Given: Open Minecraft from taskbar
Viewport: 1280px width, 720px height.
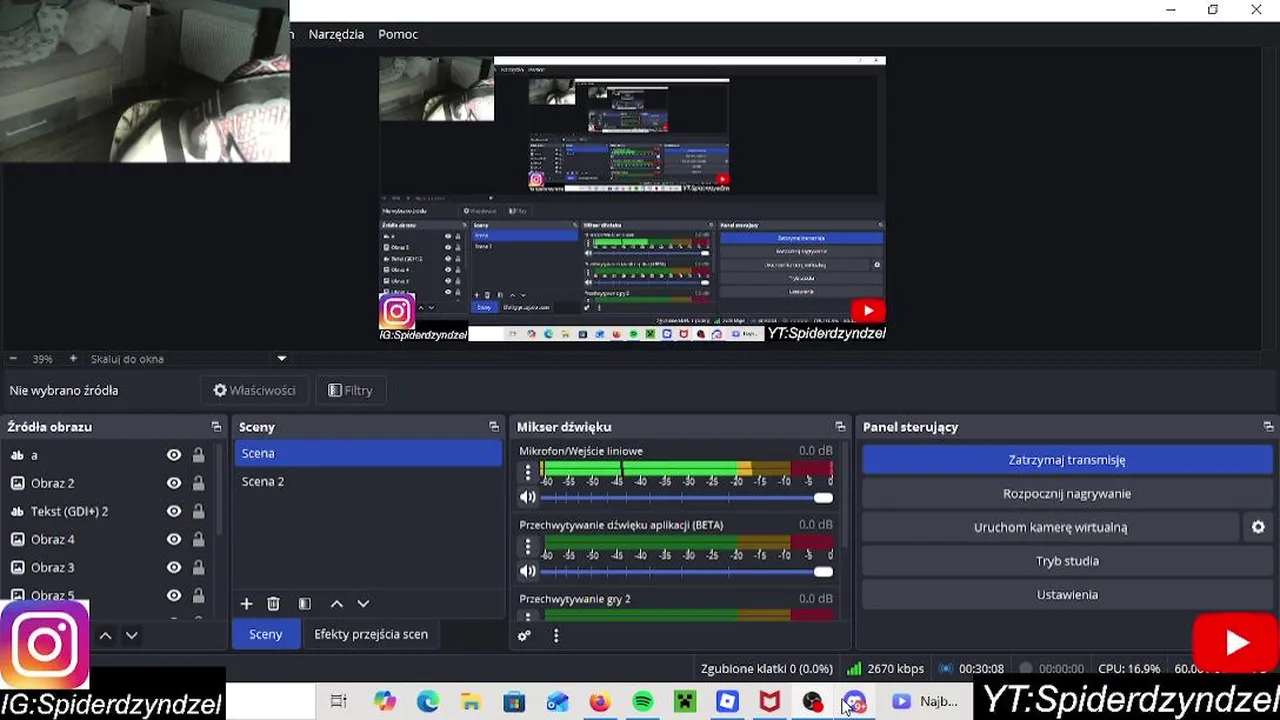Looking at the screenshot, I should coord(685,702).
